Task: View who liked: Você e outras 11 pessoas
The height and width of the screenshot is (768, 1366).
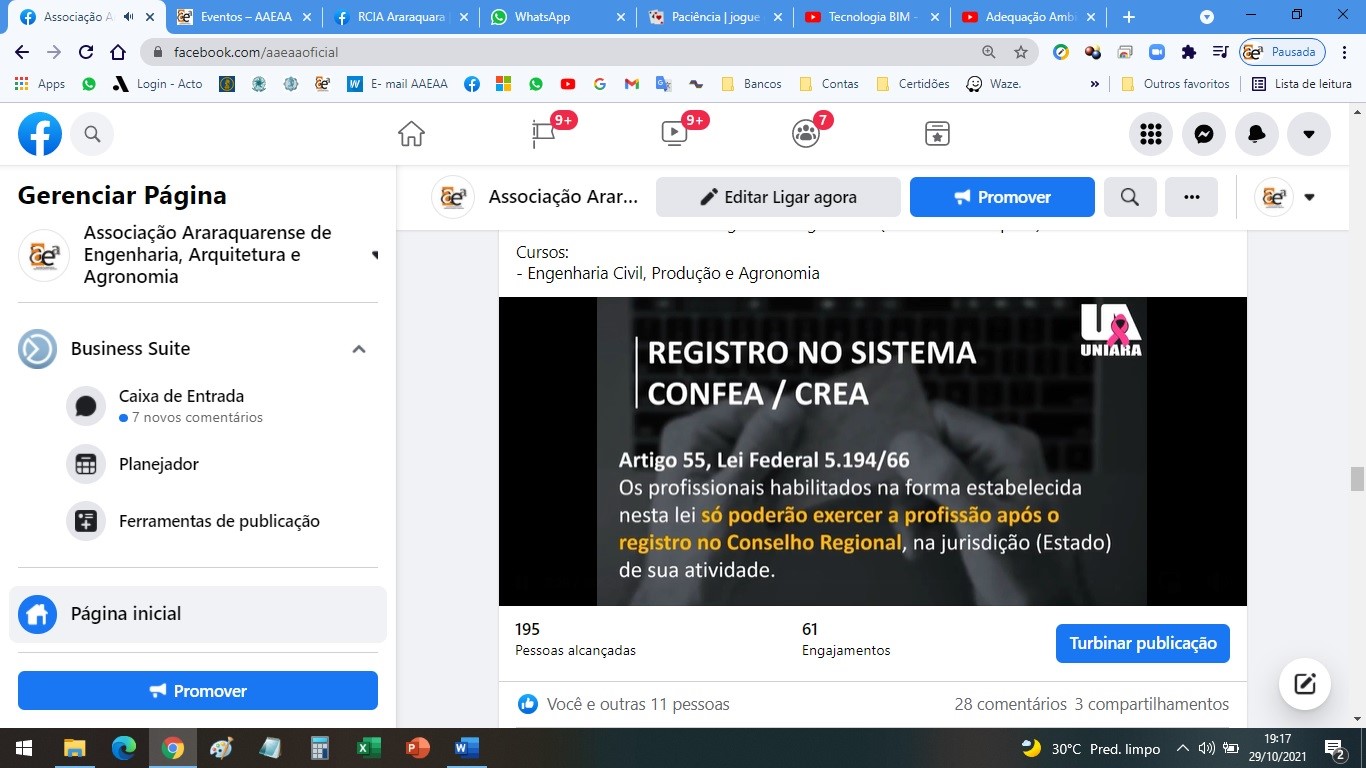Action: (x=638, y=704)
